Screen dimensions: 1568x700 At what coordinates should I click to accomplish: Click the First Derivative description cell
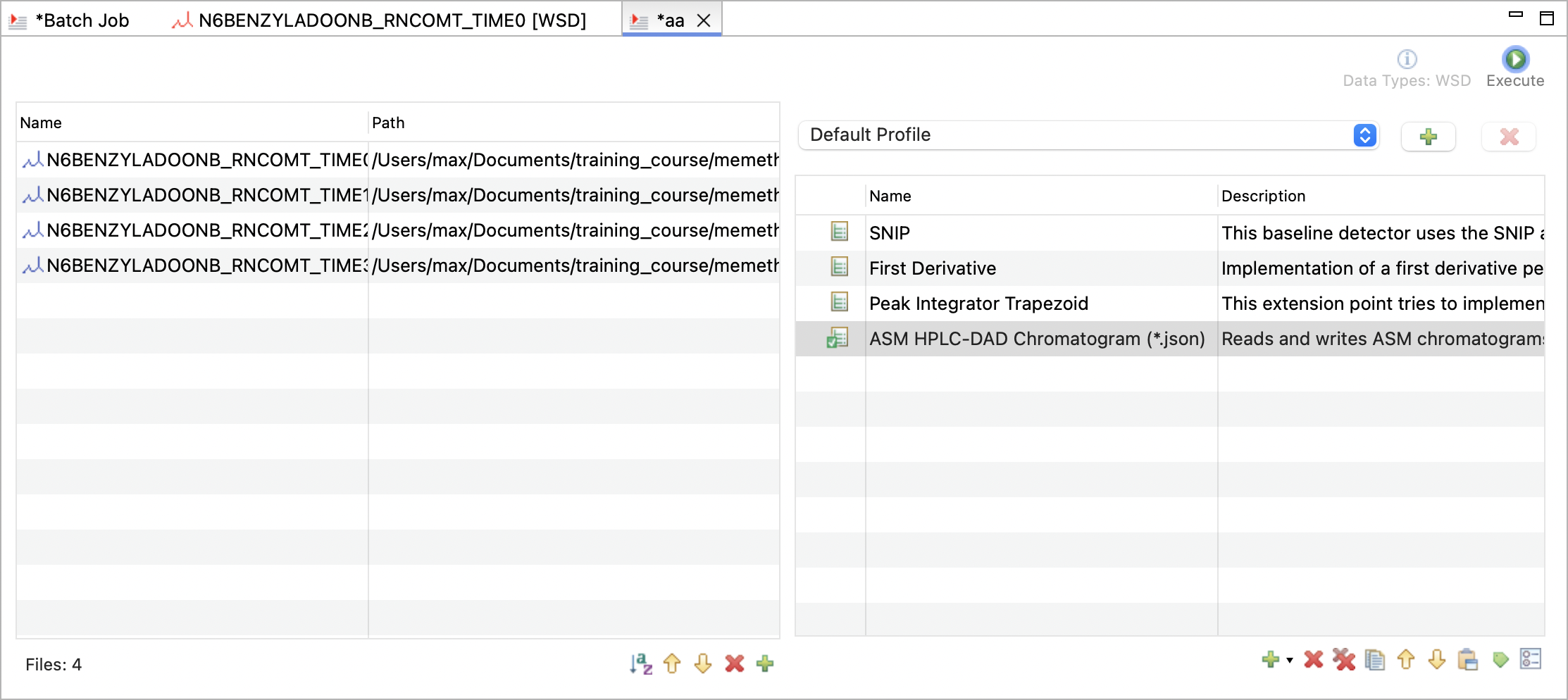pyautogui.click(x=1381, y=268)
